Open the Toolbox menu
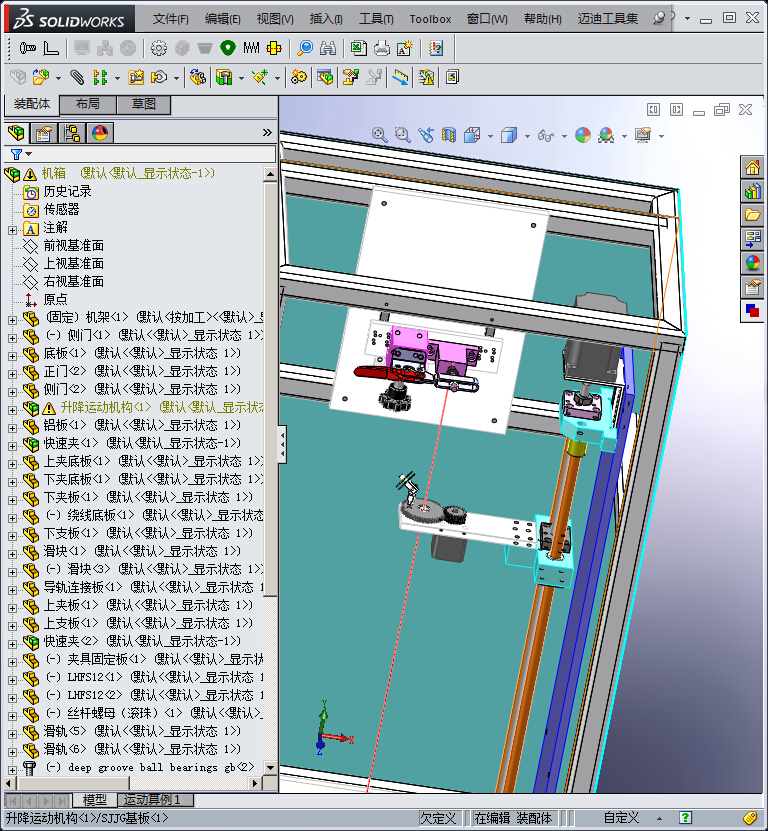The image size is (768, 831). (430, 19)
